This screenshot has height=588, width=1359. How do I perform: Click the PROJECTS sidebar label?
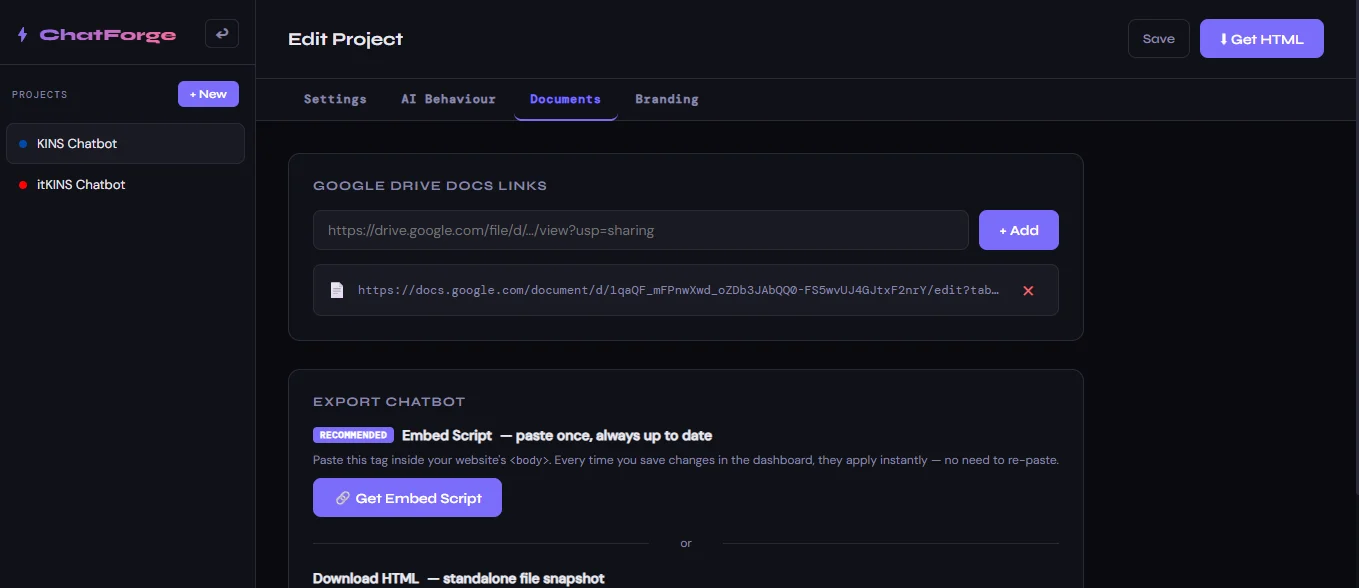tap(40, 95)
